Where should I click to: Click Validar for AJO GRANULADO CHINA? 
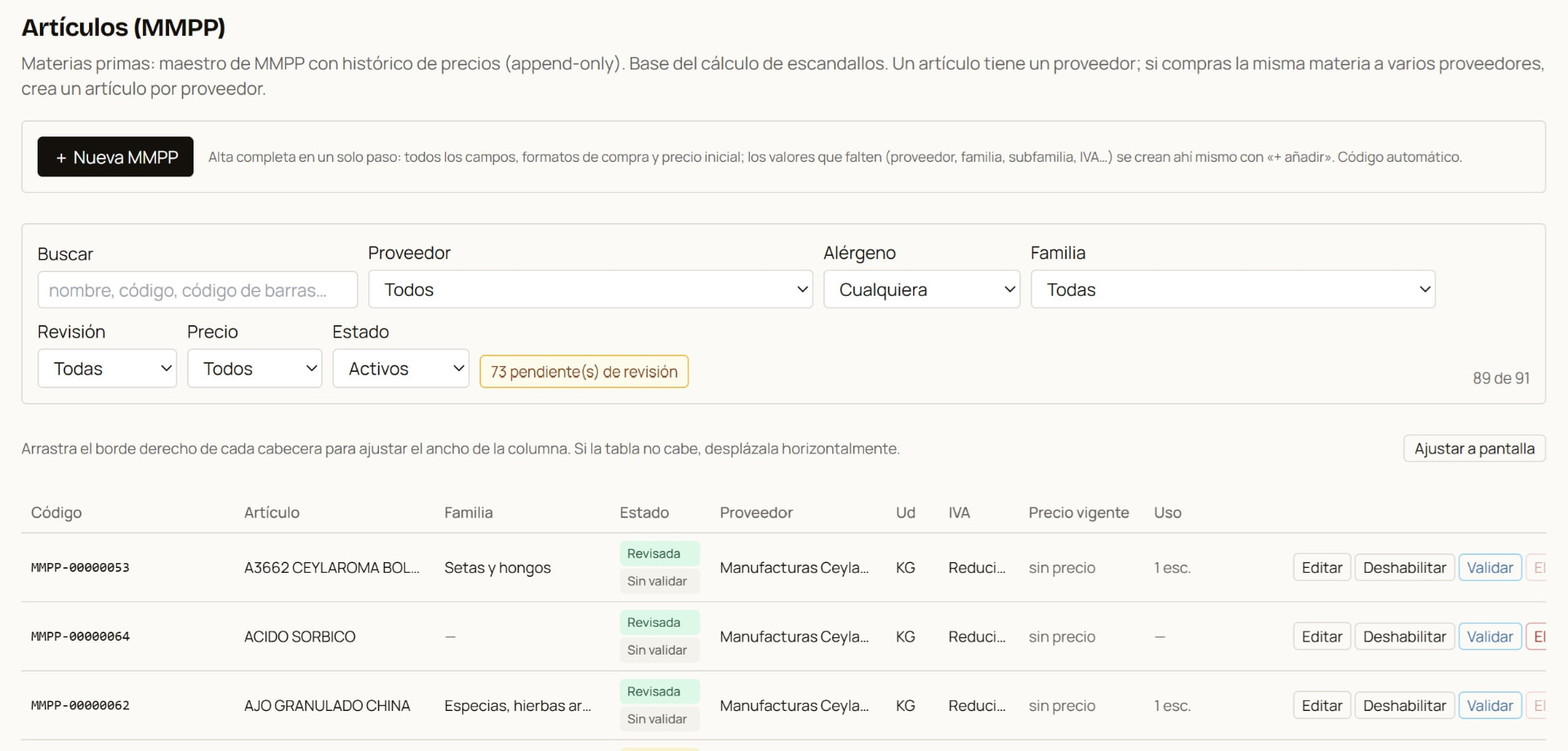click(x=1490, y=706)
